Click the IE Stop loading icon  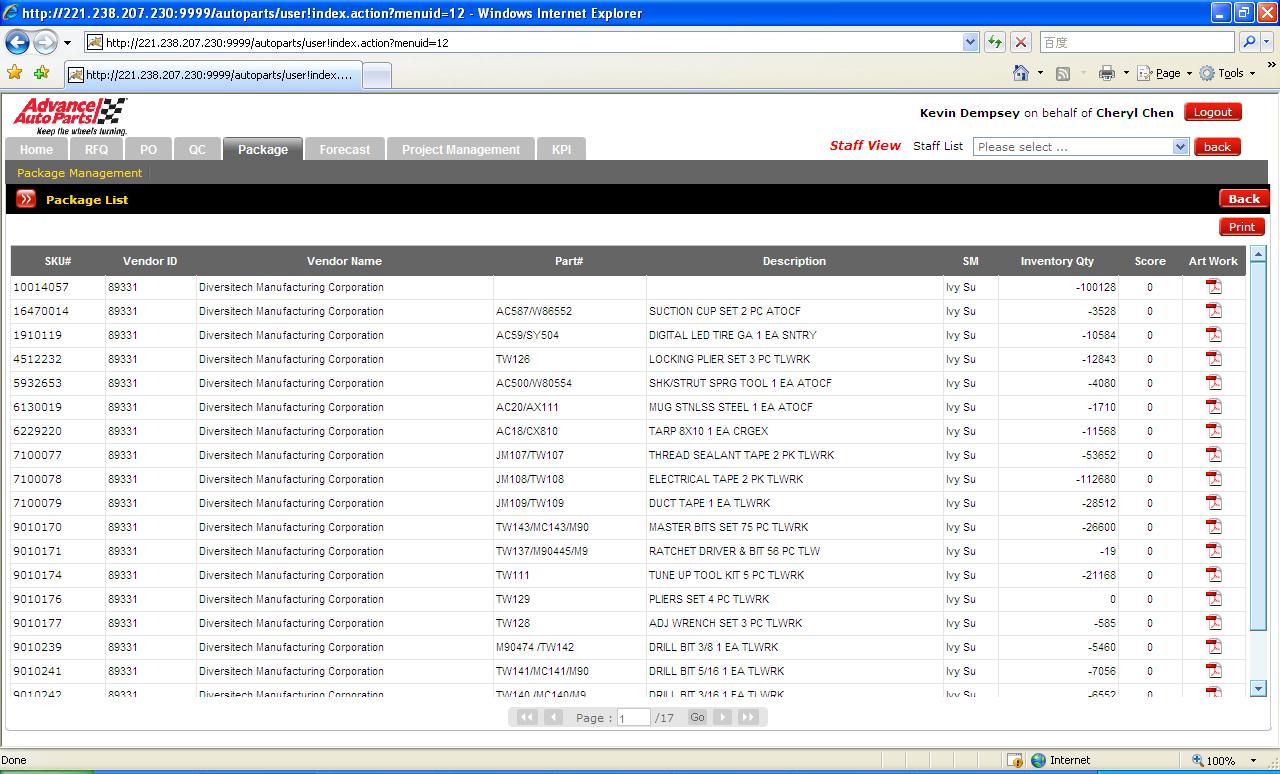pos(1021,42)
